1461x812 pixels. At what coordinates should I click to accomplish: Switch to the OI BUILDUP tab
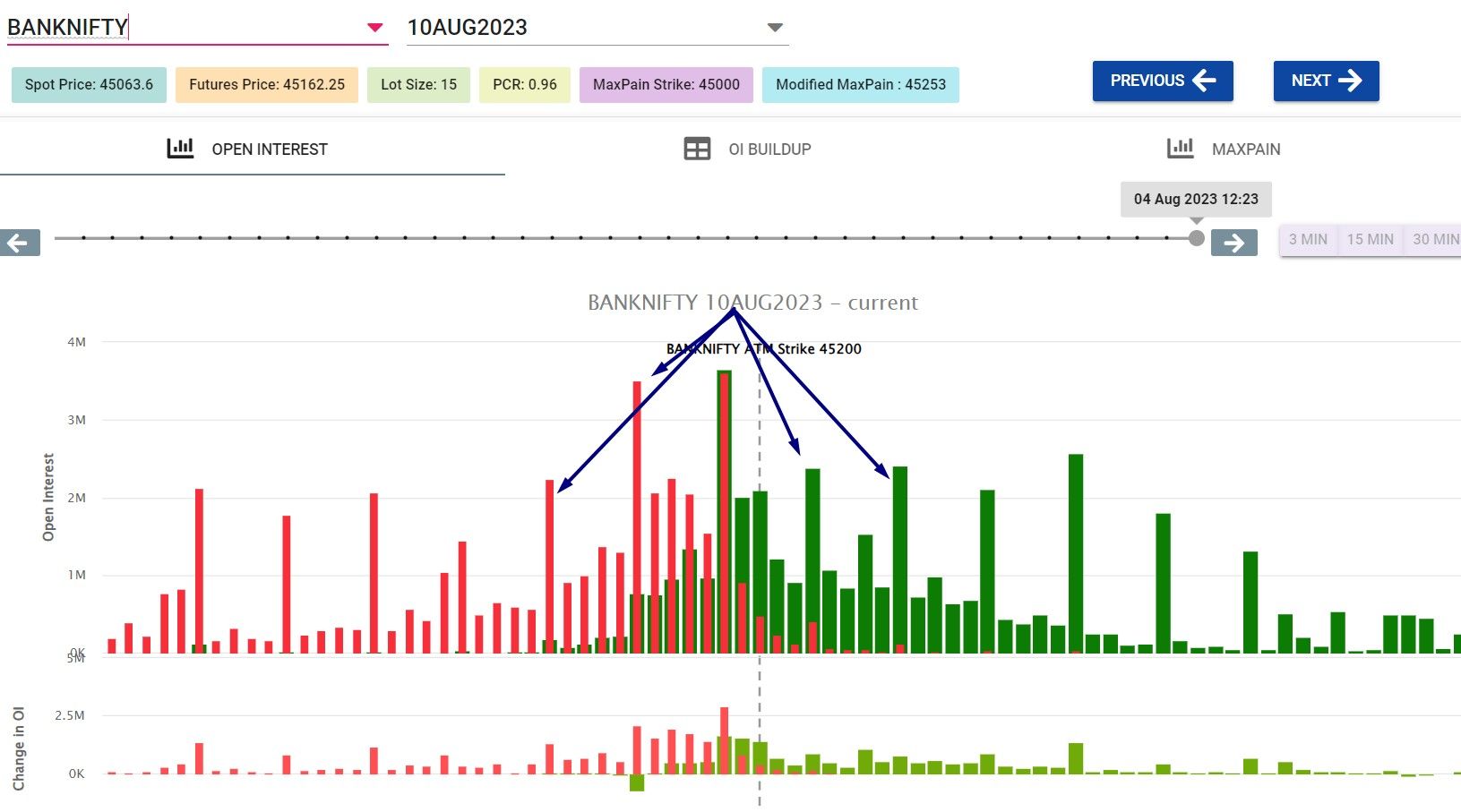tap(747, 149)
